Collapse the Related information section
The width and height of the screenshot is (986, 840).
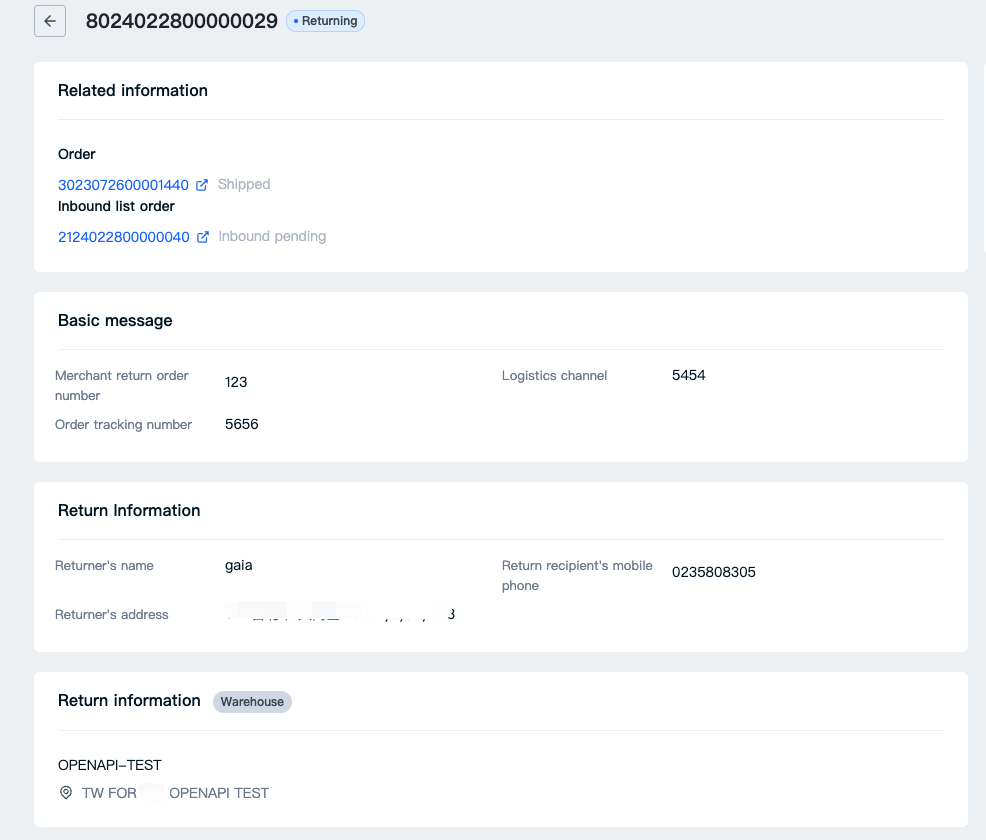pos(133,91)
